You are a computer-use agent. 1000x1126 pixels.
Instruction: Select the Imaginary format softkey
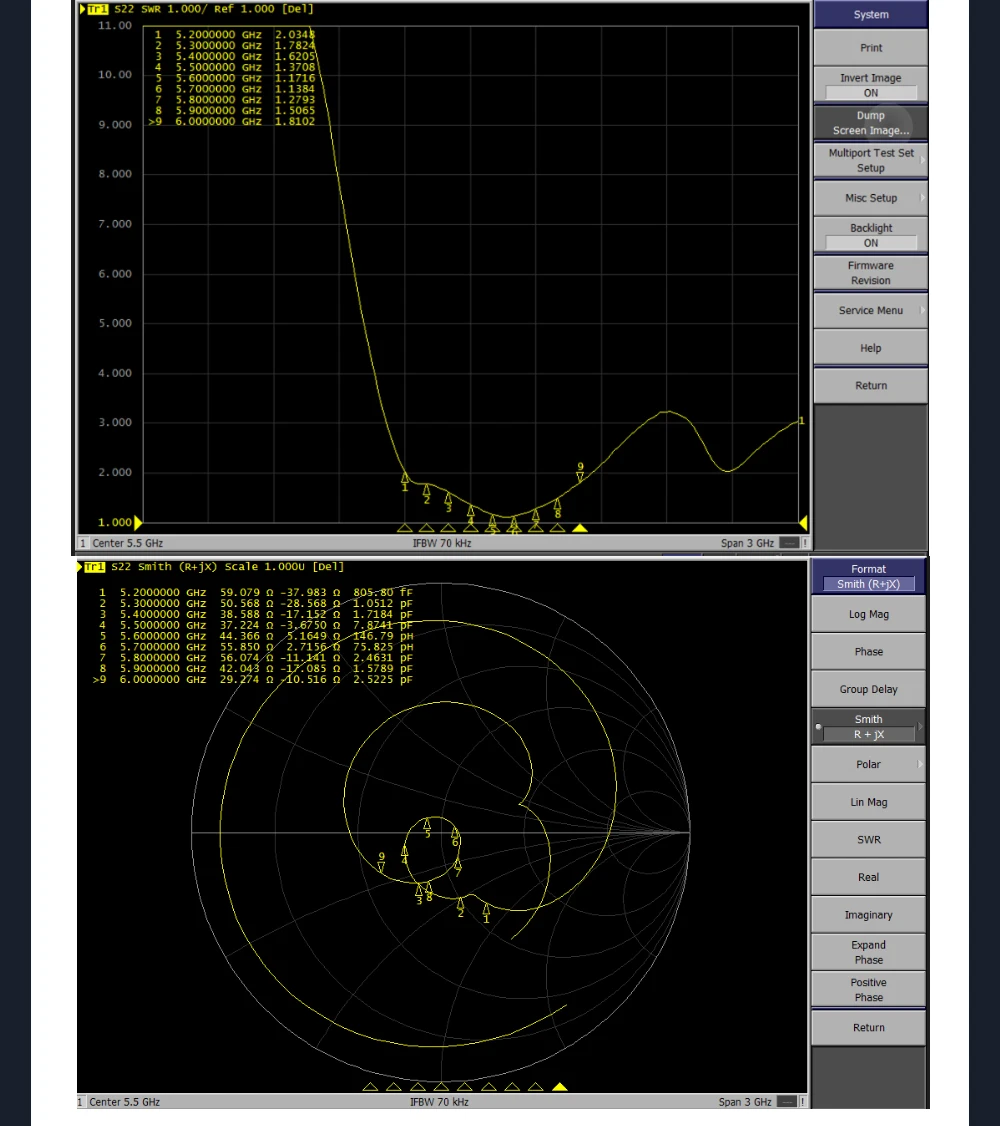pyautogui.click(x=869, y=915)
